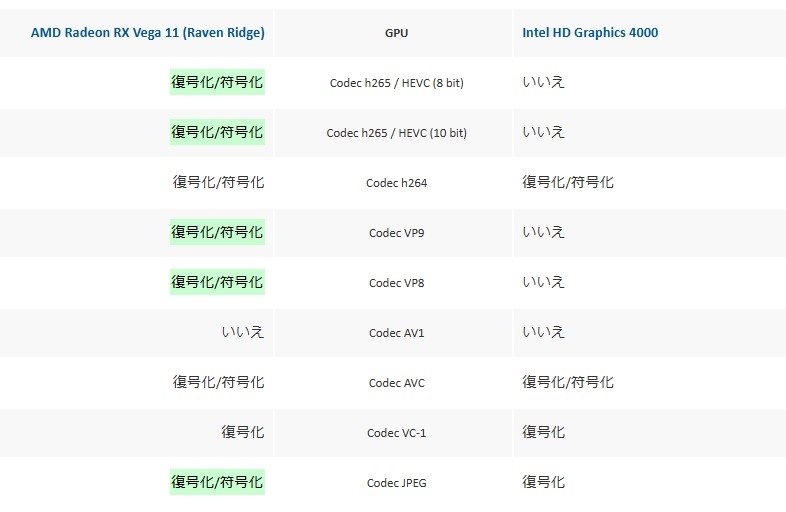Screen dimensions: 786x512
Task: Click the Codec h264 row label
Action: pos(396,183)
